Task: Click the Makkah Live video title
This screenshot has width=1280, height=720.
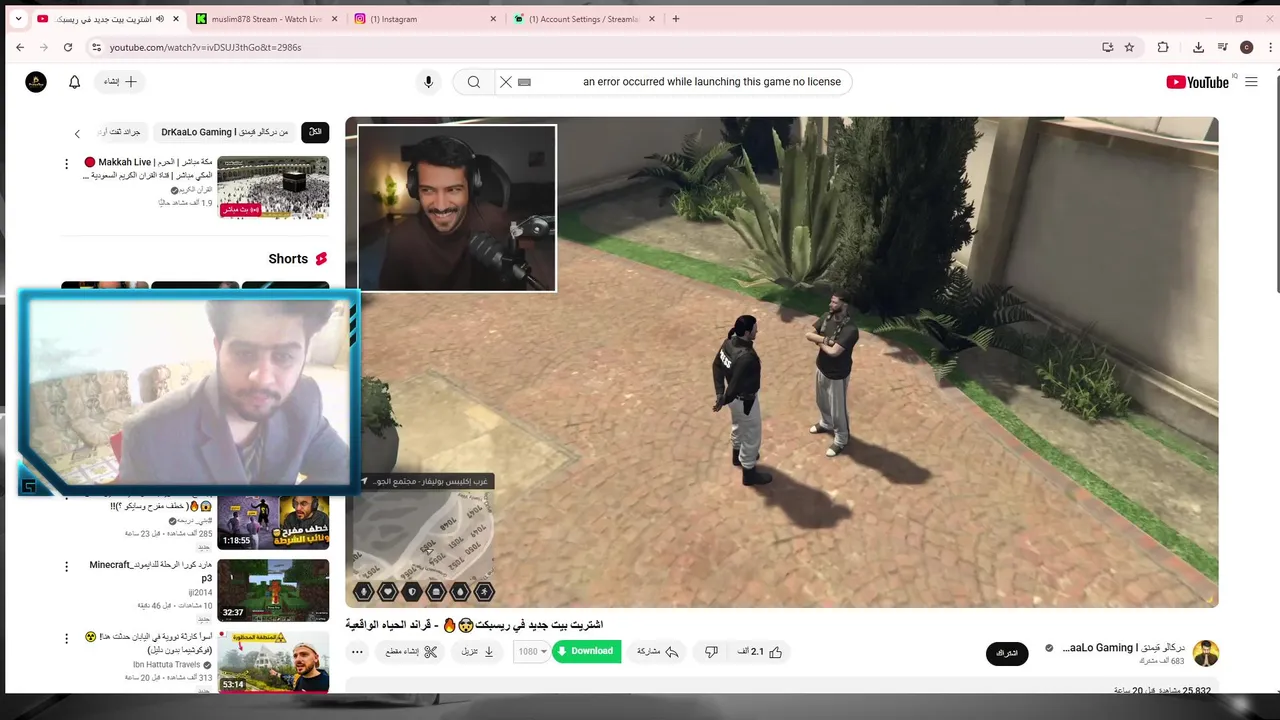Action: tap(150, 168)
